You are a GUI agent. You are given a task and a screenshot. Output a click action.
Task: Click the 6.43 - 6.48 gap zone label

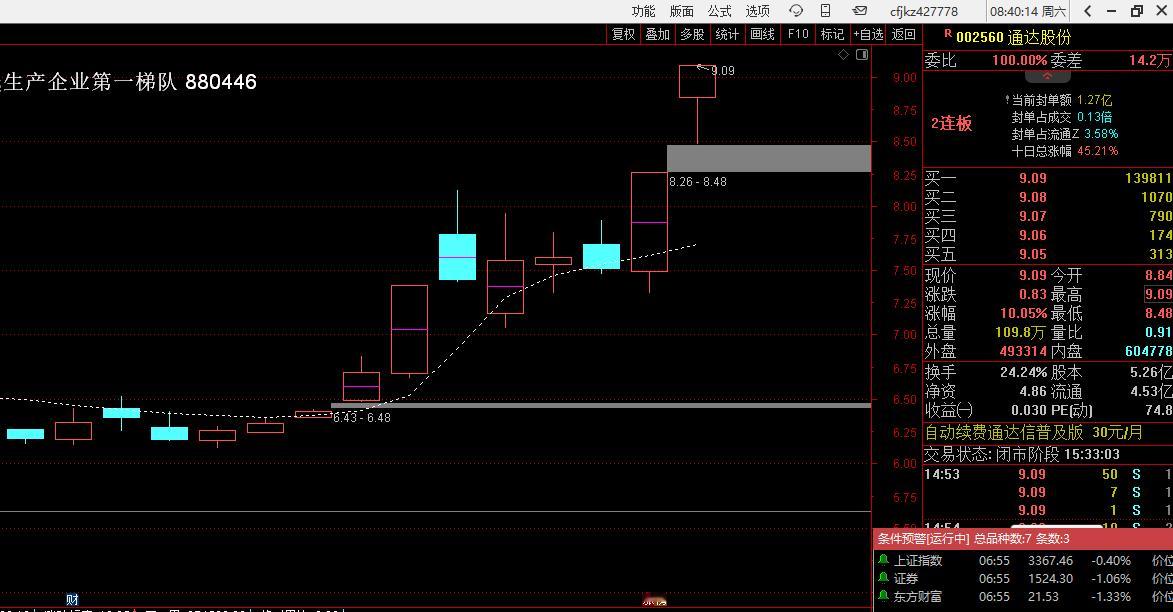(x=361, y=417)
